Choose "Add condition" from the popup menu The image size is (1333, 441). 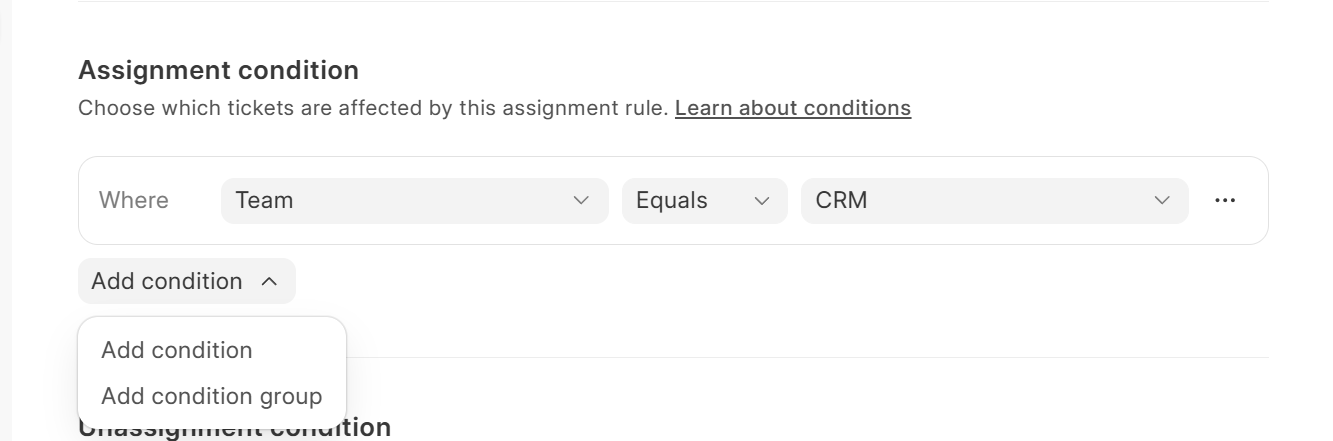click(x=177, y=350)
